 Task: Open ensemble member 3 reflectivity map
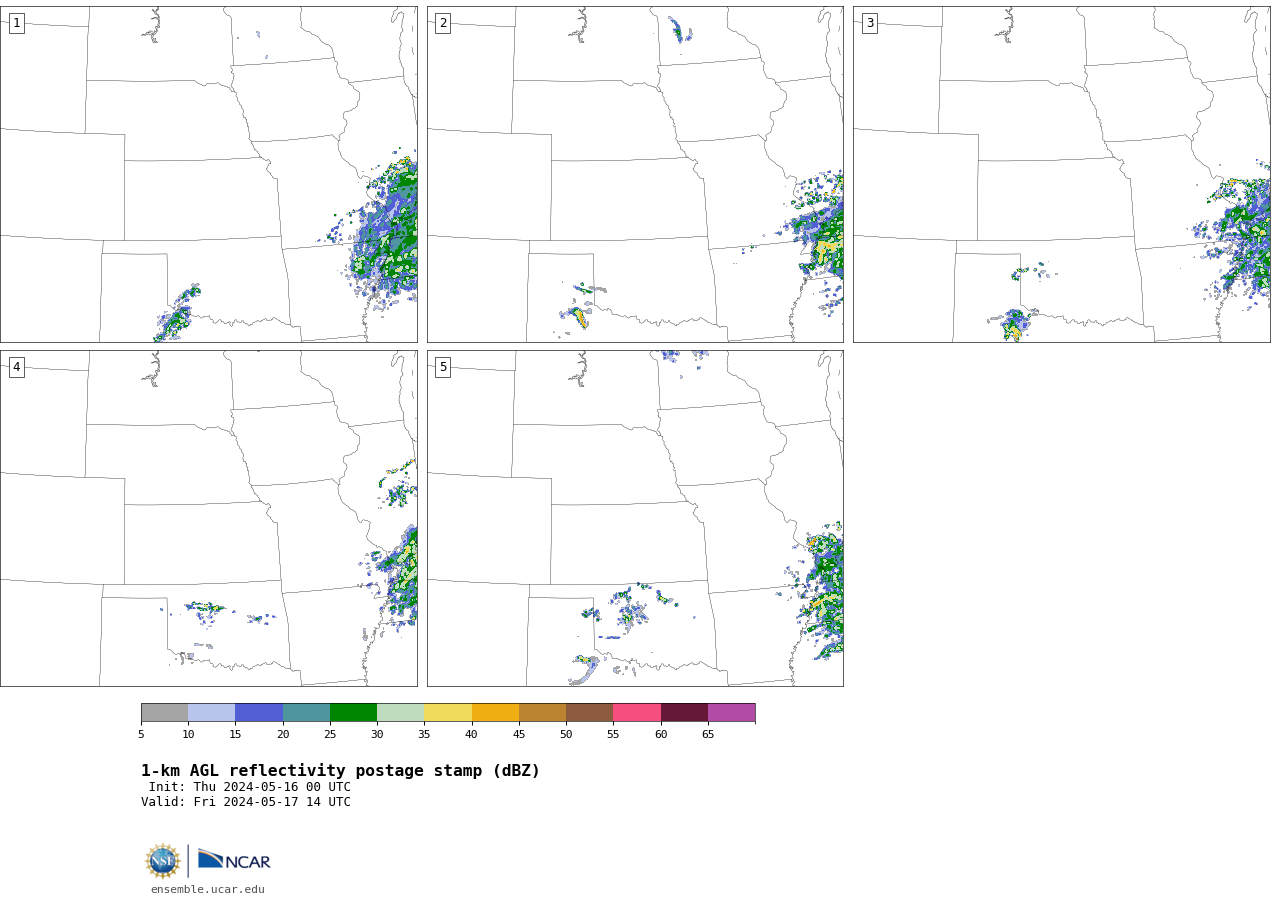pyautogui.click(x=1061, y=174)
